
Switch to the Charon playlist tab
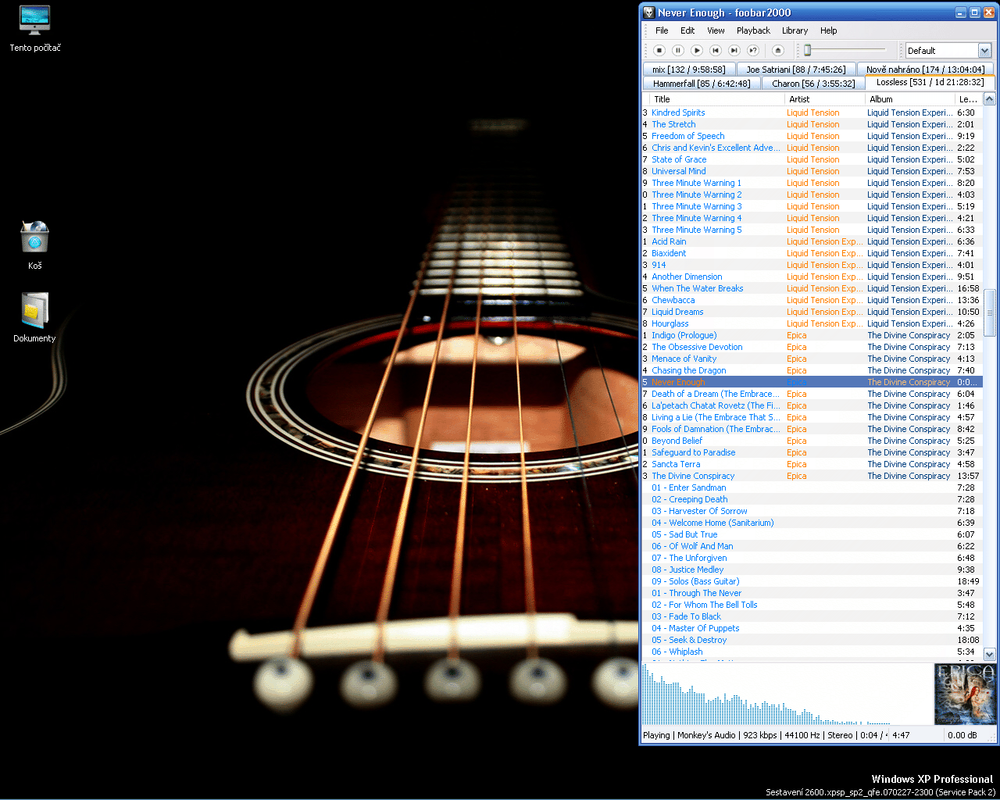click(x=813, y=84)
